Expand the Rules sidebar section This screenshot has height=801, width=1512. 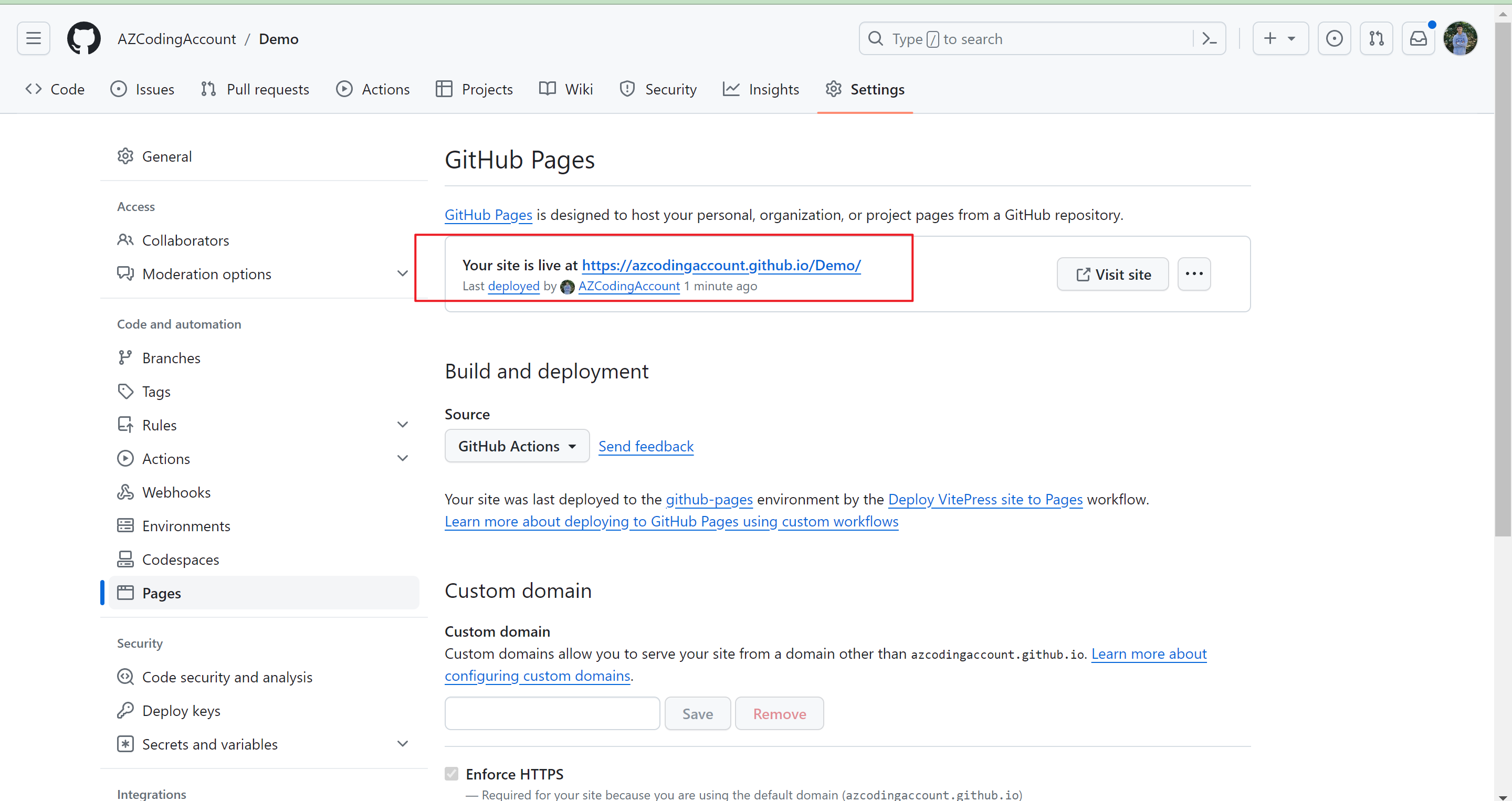[402, 424]
